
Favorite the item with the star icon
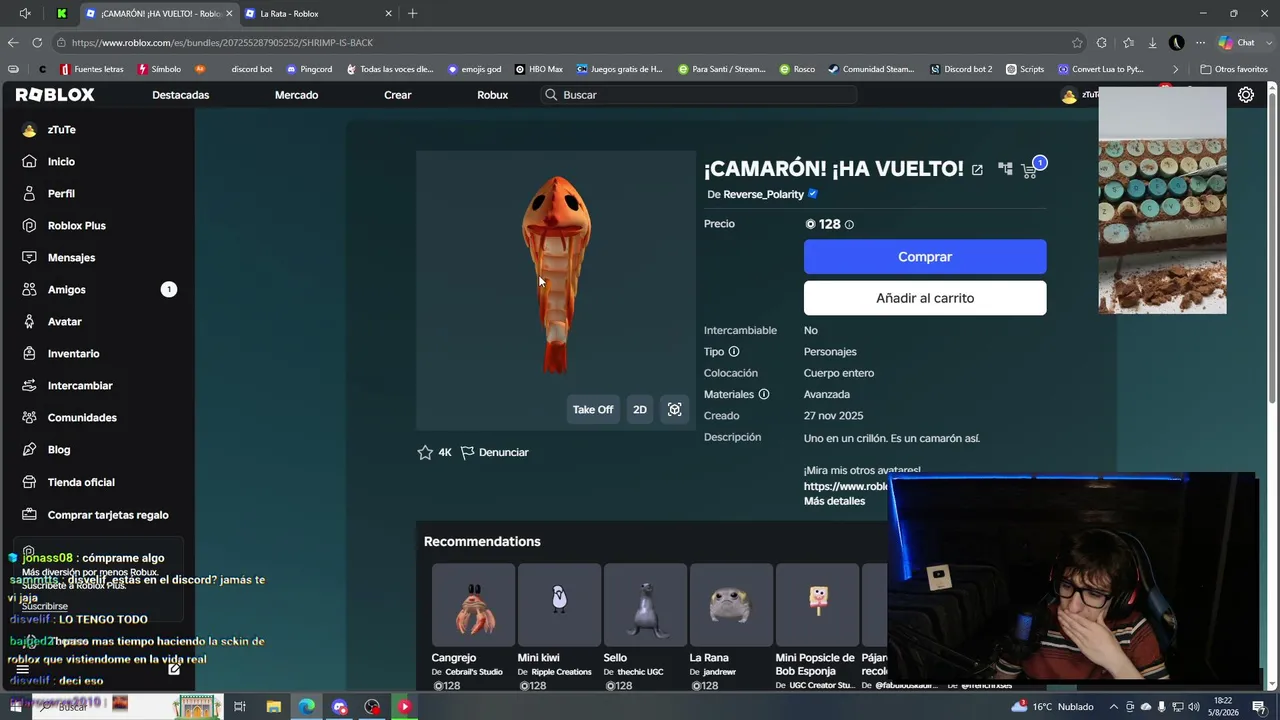click(425, 452)
